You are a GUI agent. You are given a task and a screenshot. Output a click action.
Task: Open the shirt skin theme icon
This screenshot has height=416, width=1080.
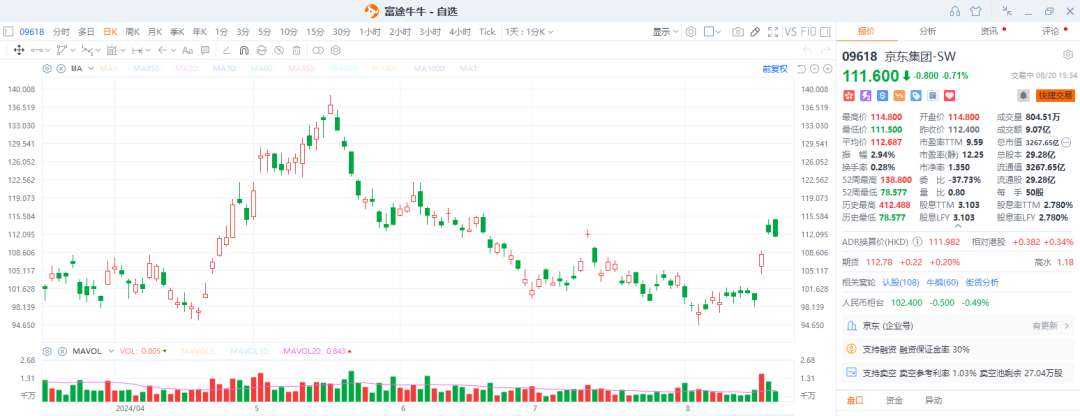tap(975, 10)
